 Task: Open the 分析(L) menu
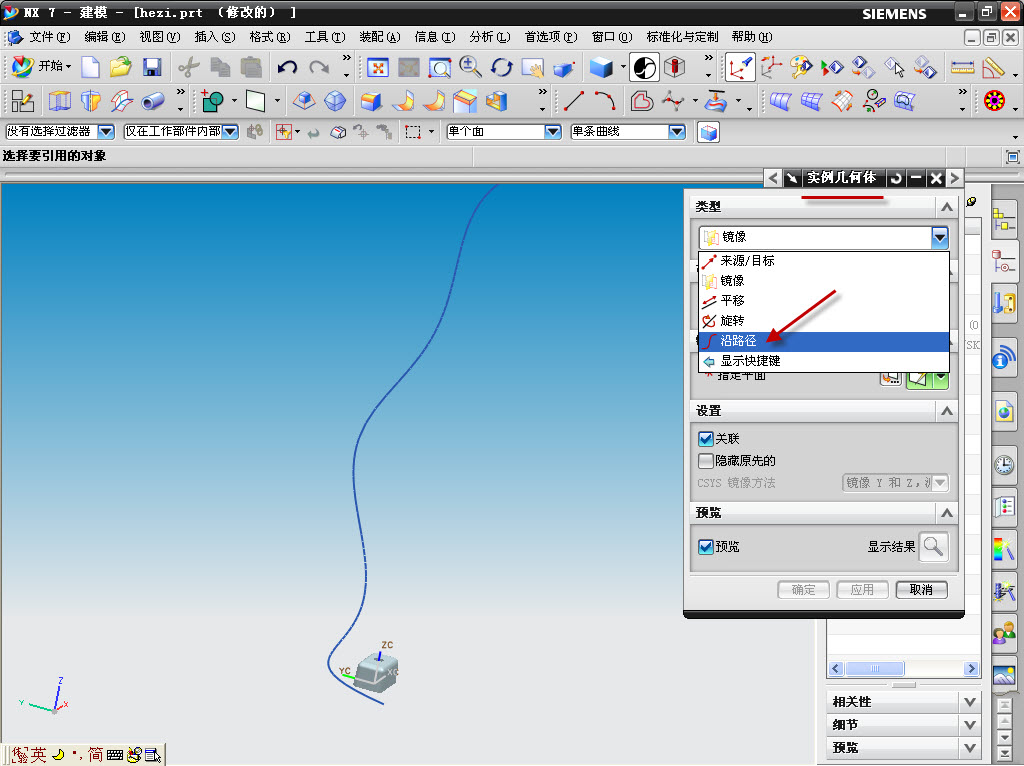click(x=490, y=37)
